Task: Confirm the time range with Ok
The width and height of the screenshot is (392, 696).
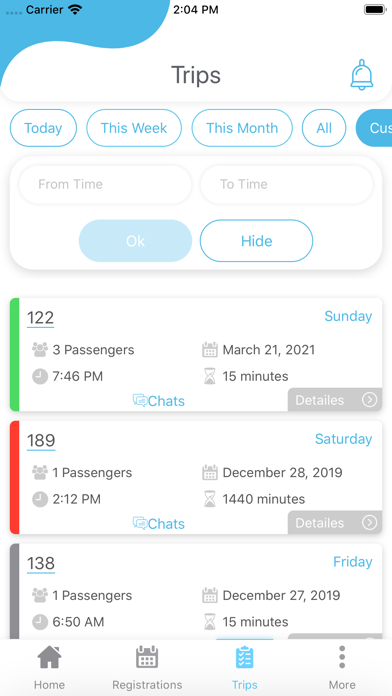Action: click(x=135, y=241)
